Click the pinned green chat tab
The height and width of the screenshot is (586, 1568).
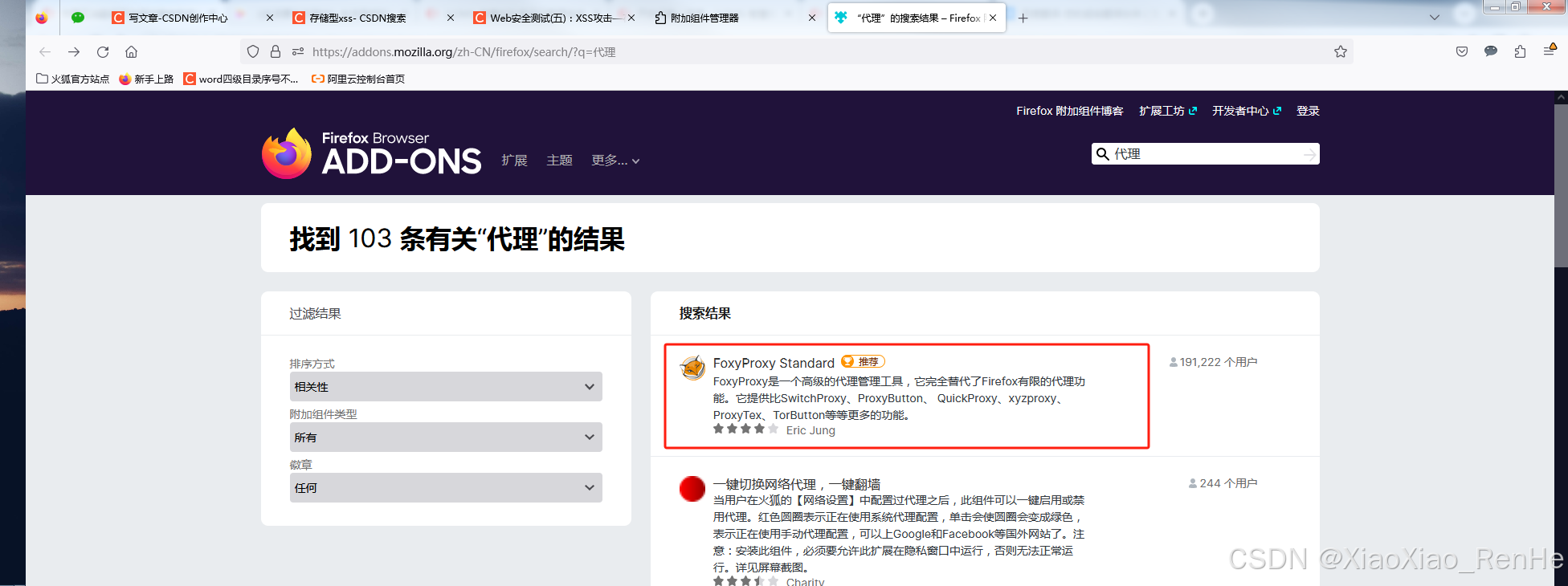(78, 18)
